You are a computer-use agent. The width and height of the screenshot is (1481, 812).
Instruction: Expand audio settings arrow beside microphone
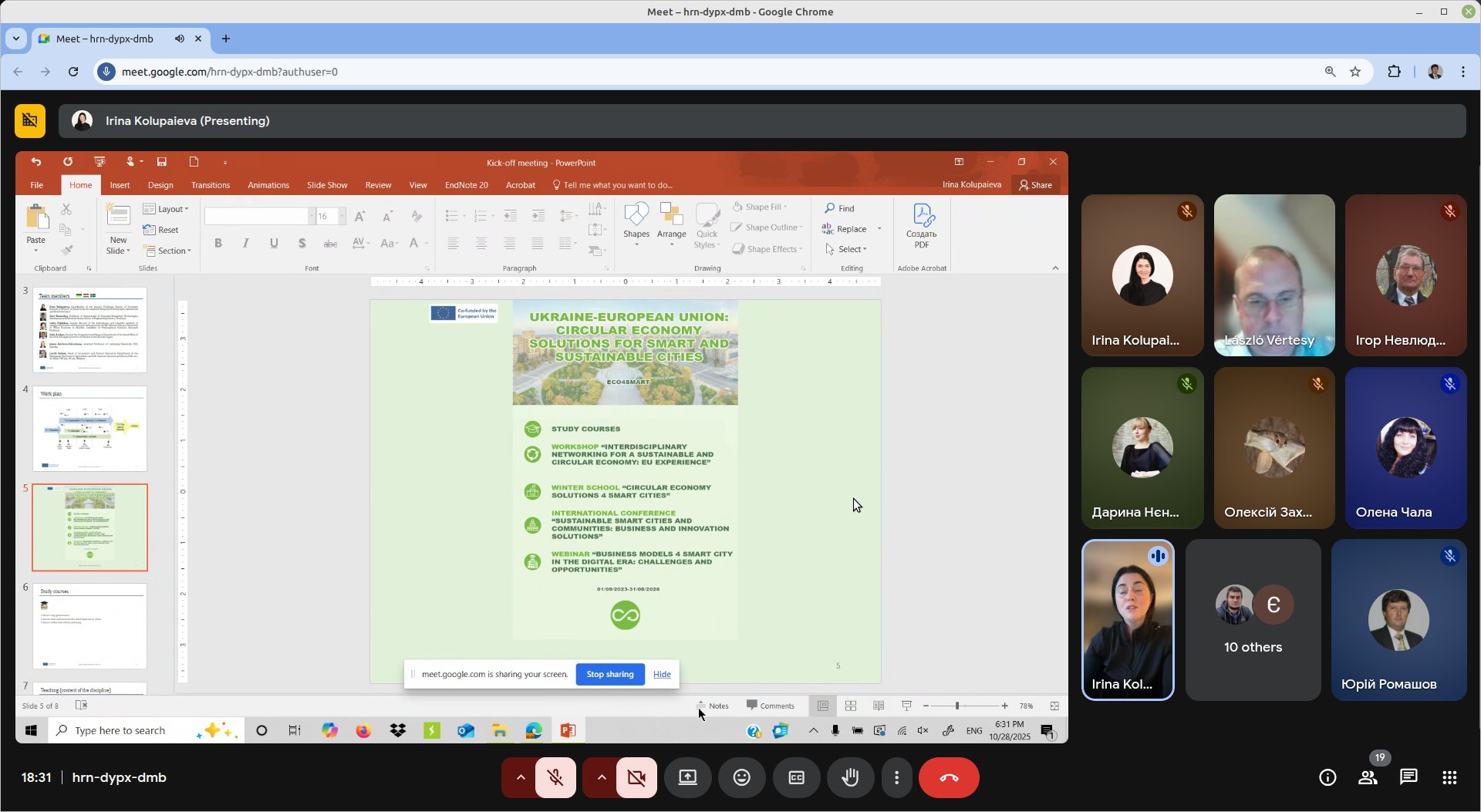[521, 777]
